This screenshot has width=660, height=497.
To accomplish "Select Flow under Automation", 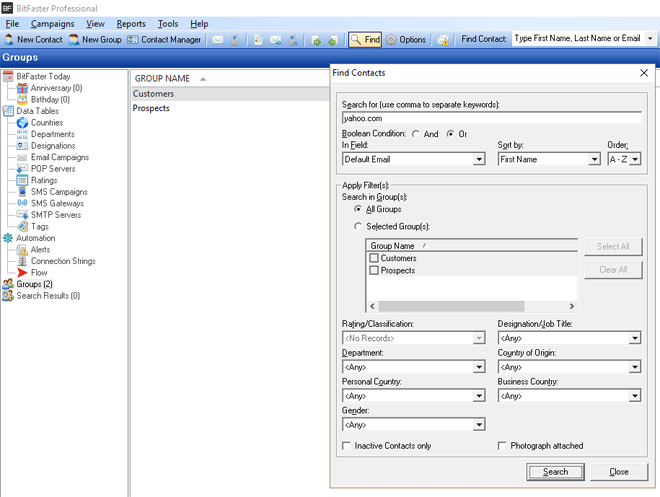I will [38, 273].
